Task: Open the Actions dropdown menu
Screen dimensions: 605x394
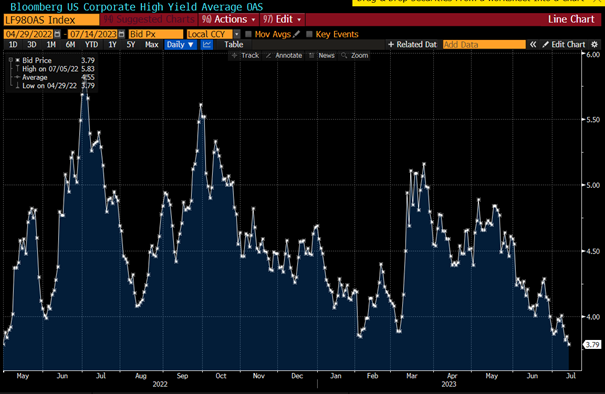Action: [x=228, y=19]
